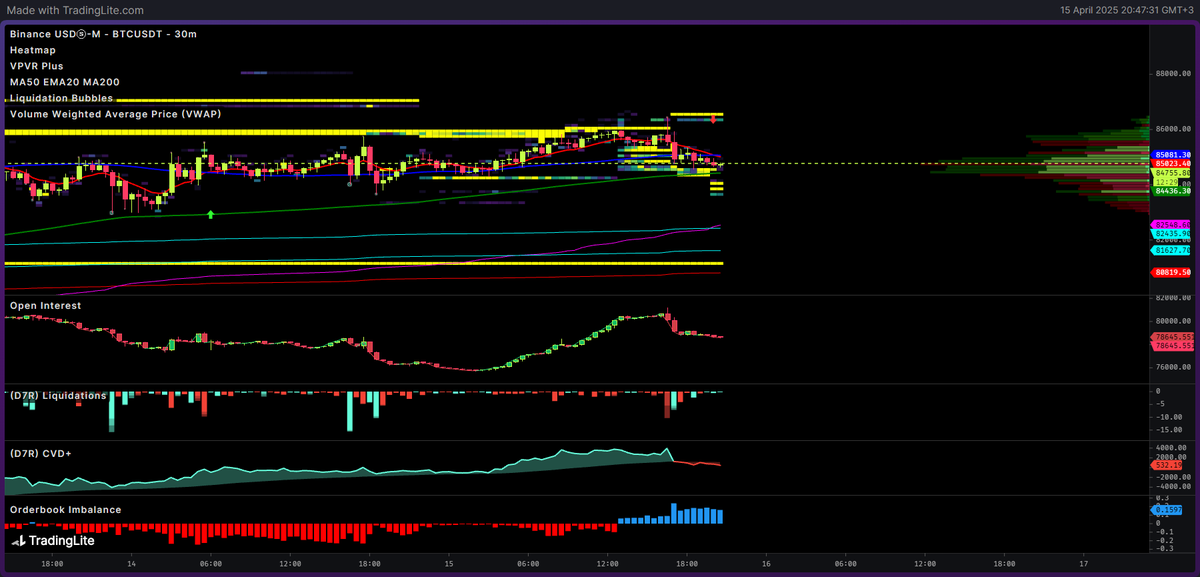Click the red 85023.40 price tag
Viewport: 1200px width, 577px height.
[x=1172, y=163]
